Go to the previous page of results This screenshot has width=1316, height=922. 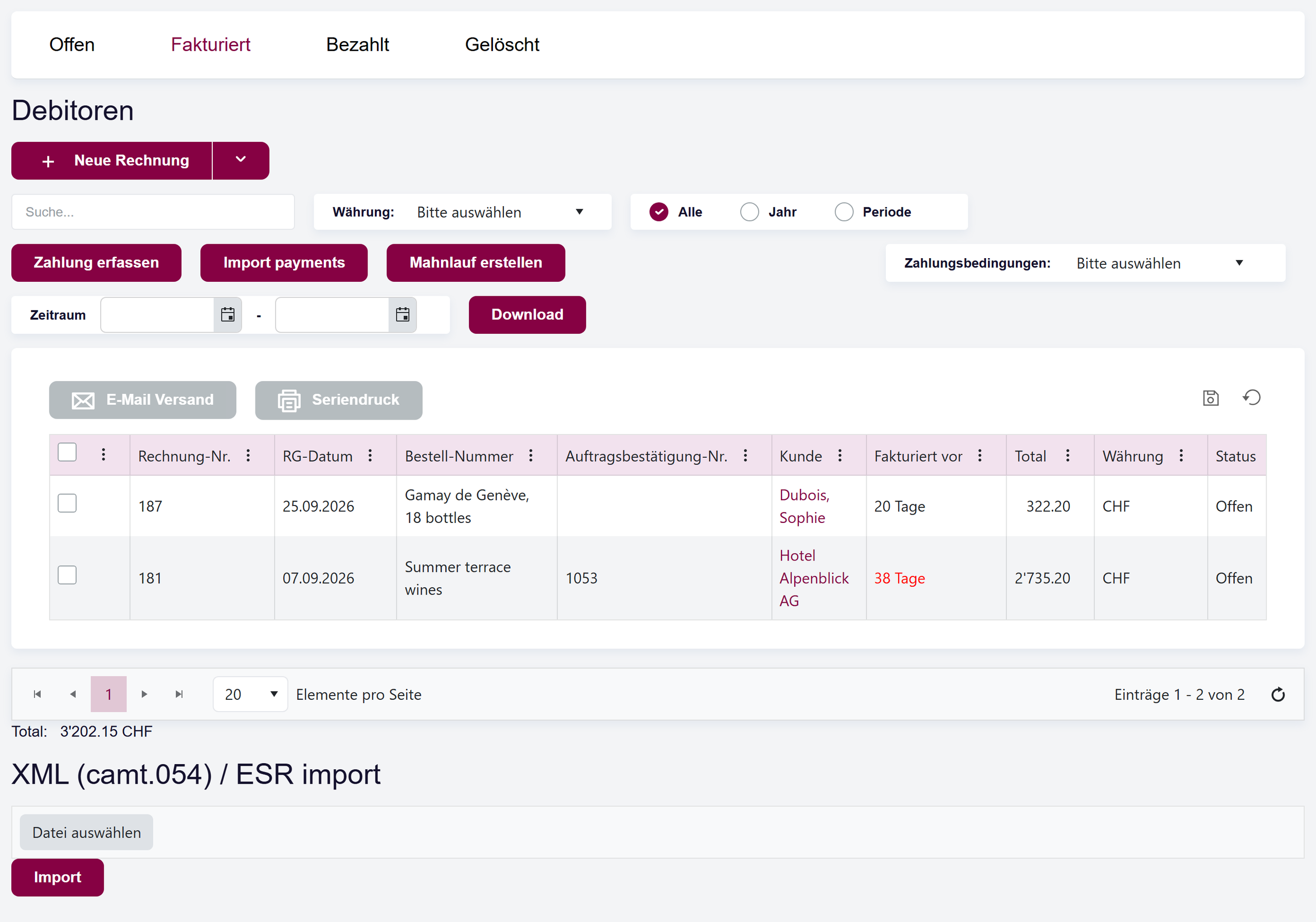(x=73, y=694)
